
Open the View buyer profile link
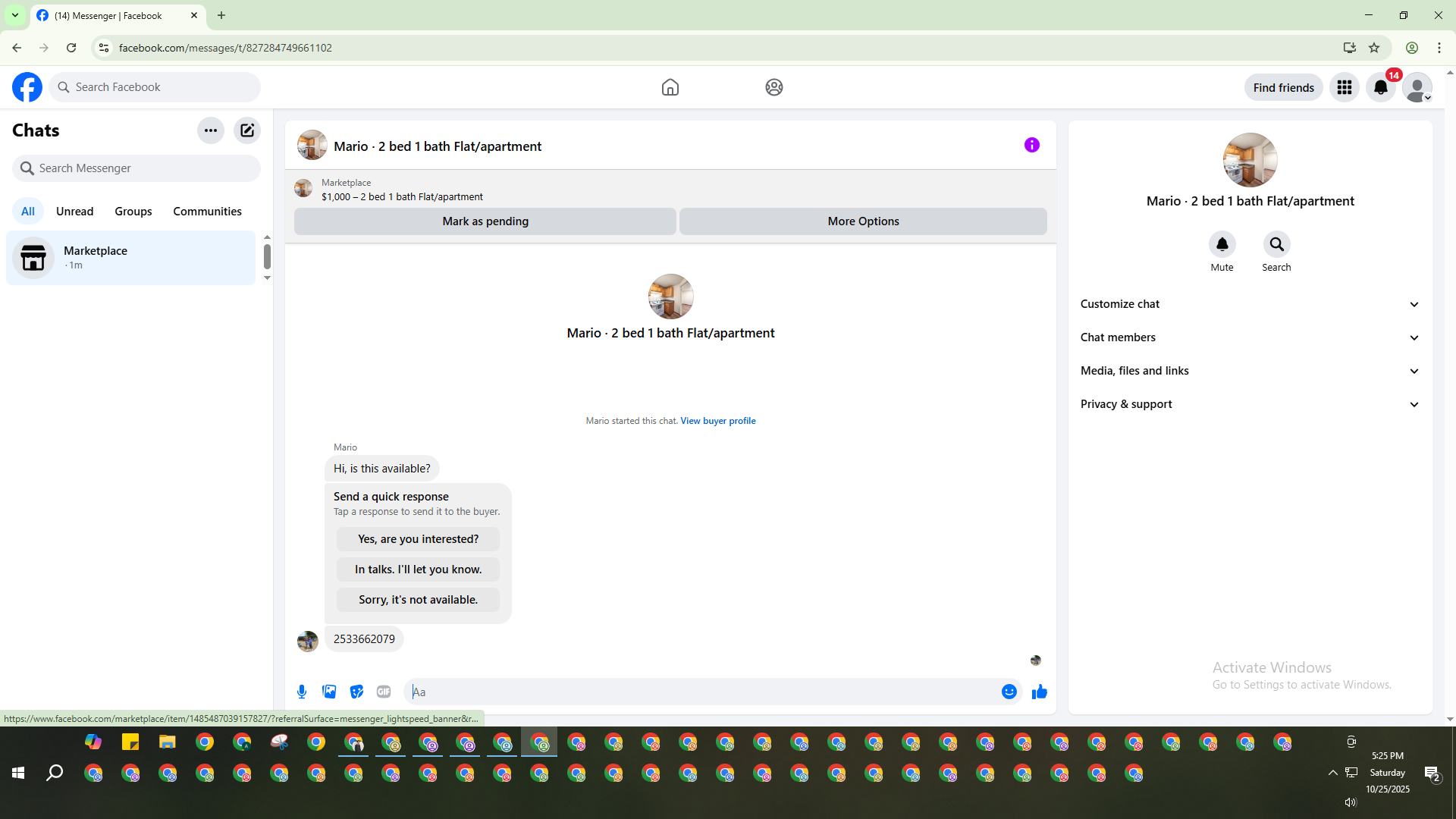pyautogui.click(x=717, y=421)
